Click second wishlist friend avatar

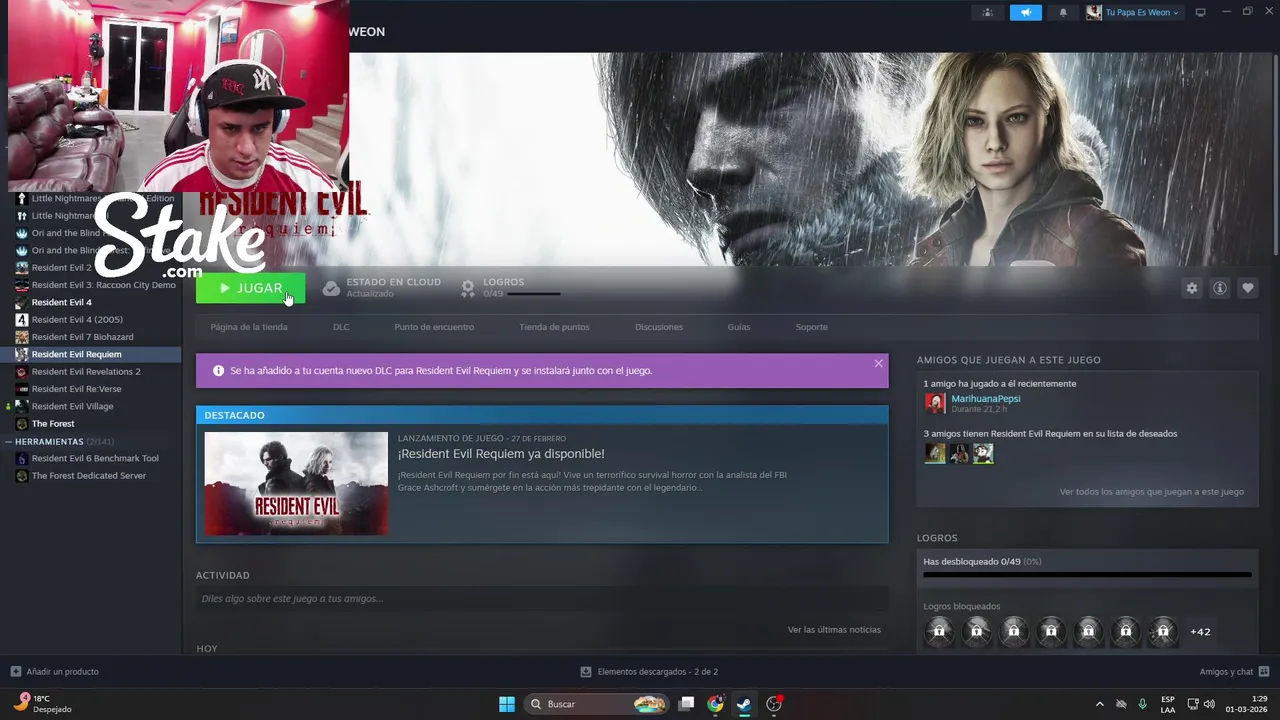click(959, 453)
